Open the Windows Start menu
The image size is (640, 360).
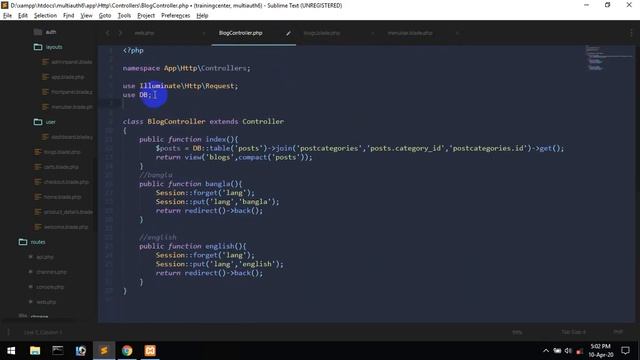11,351
